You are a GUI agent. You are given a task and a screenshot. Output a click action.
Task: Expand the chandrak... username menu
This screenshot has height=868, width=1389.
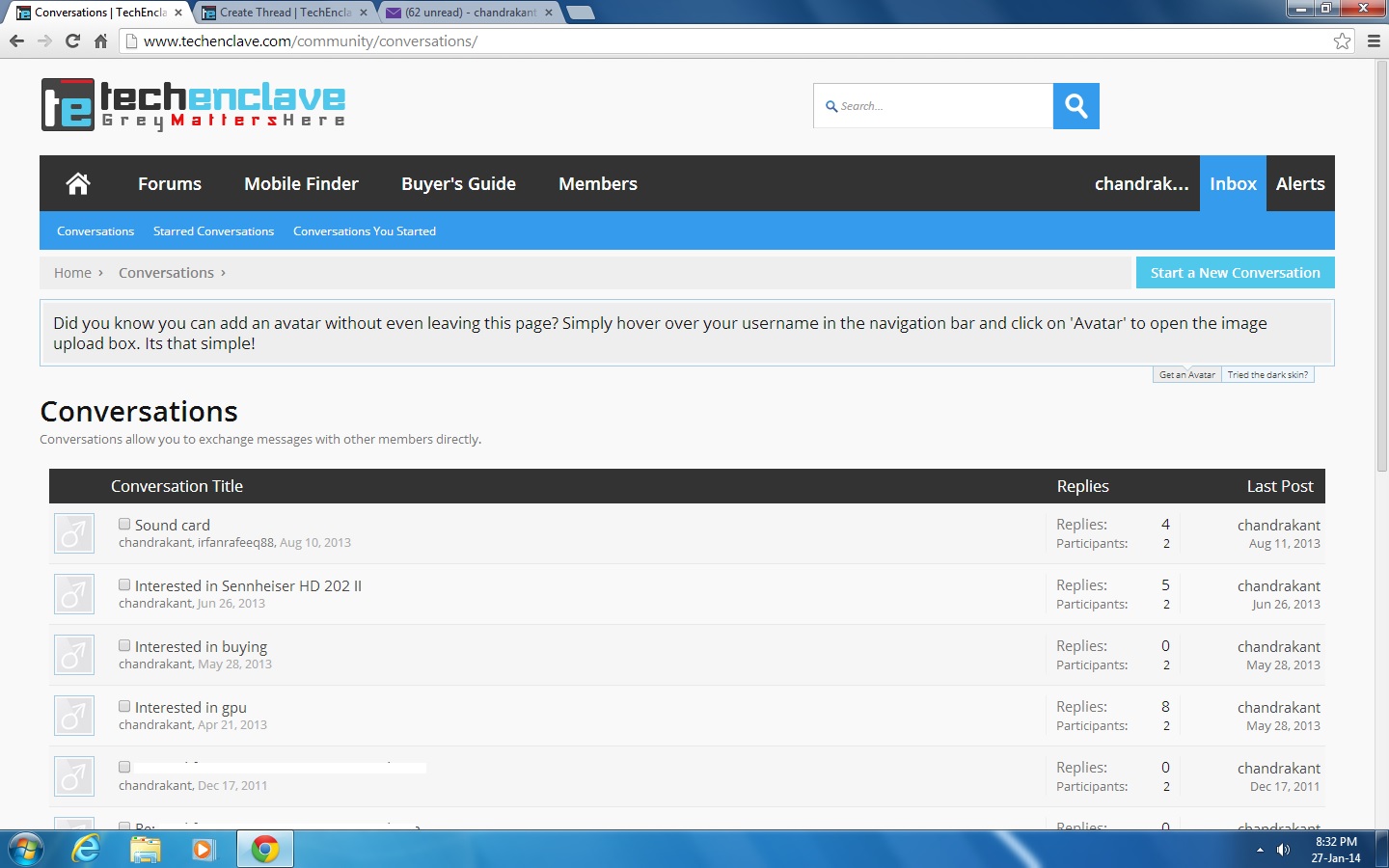(1141, 183)
